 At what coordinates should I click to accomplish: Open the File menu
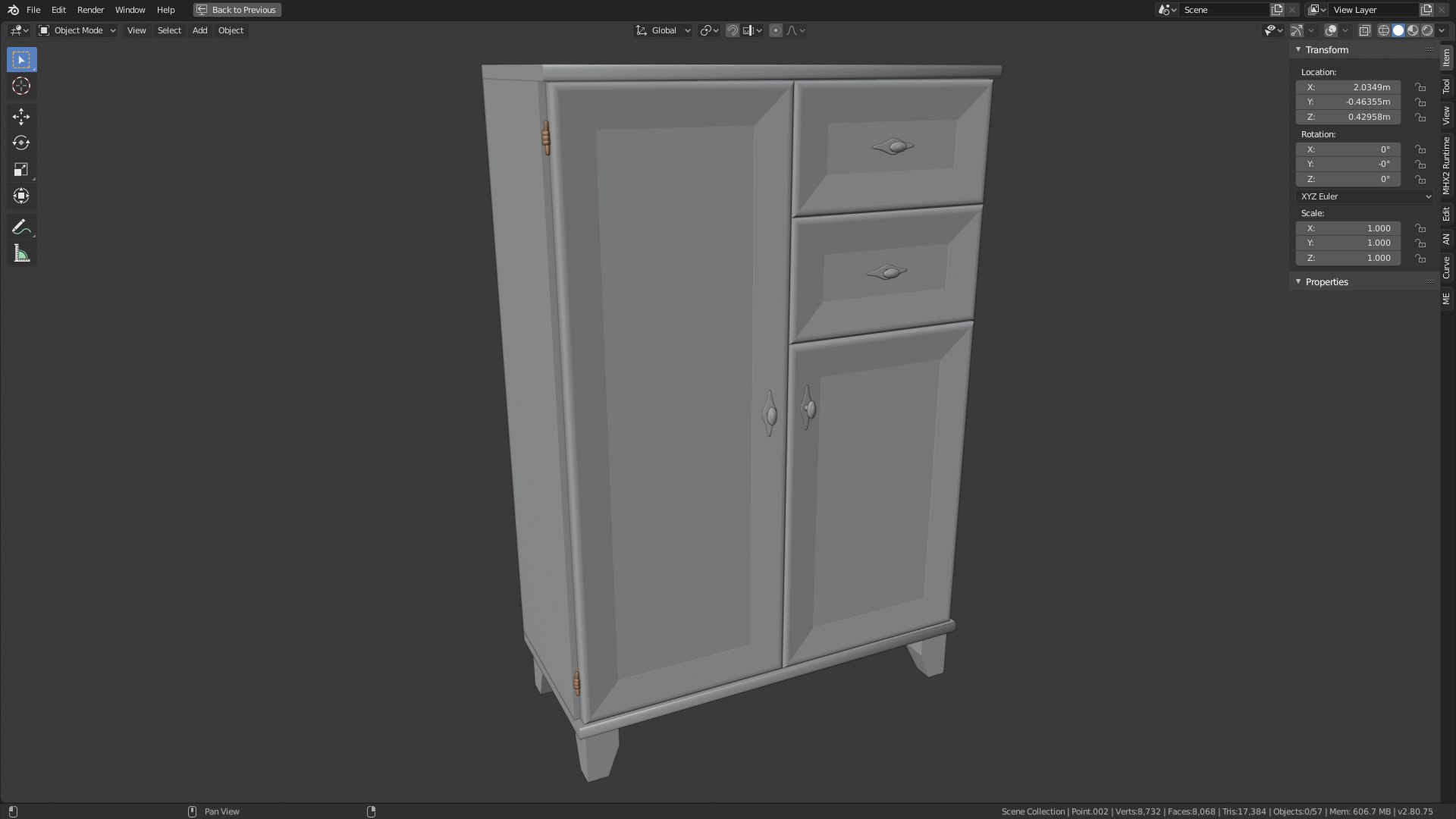click(x=33, y=10)
